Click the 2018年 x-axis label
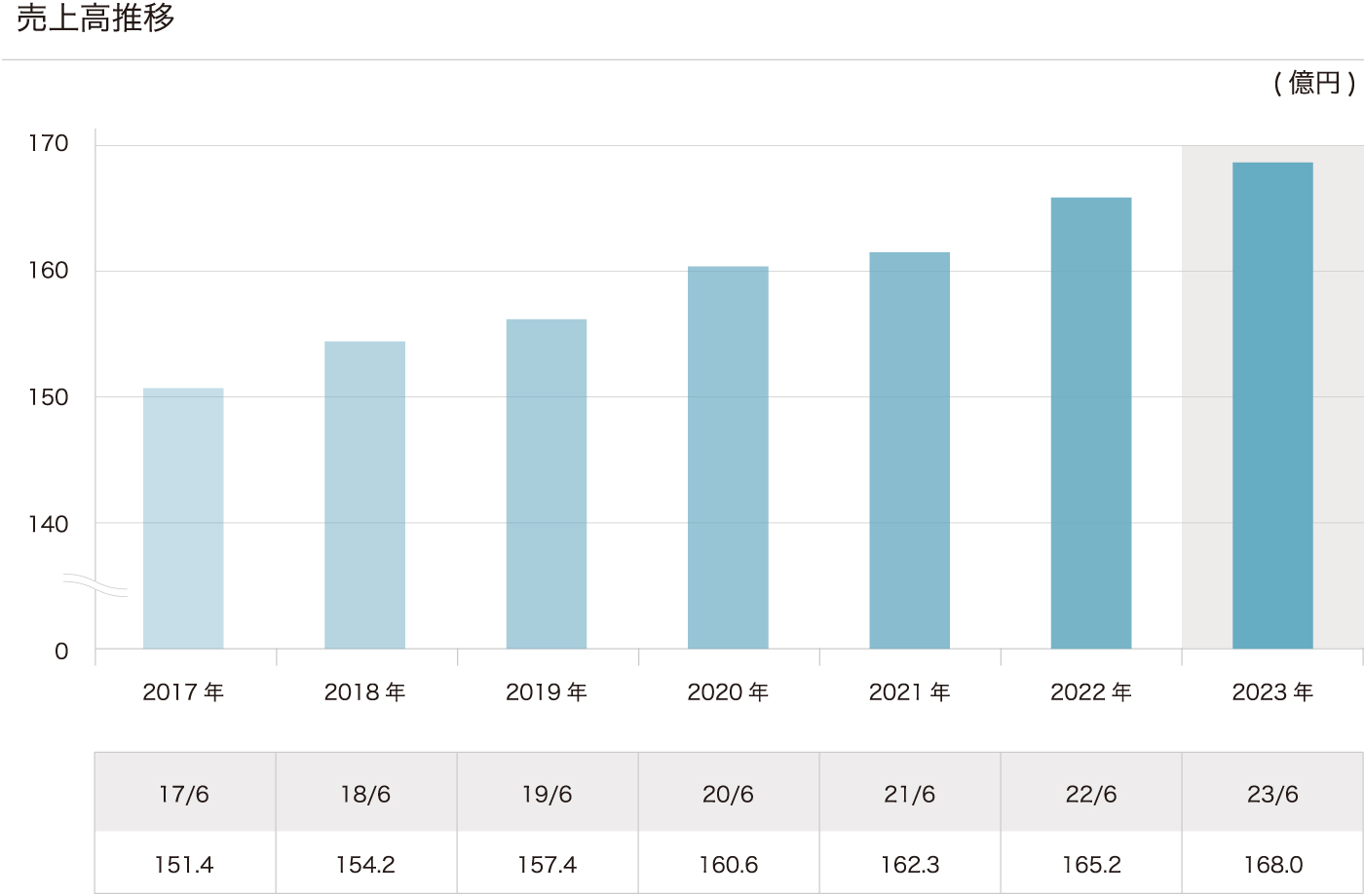The height and width of the screenshot is (896, 1364). pos(365,692)
